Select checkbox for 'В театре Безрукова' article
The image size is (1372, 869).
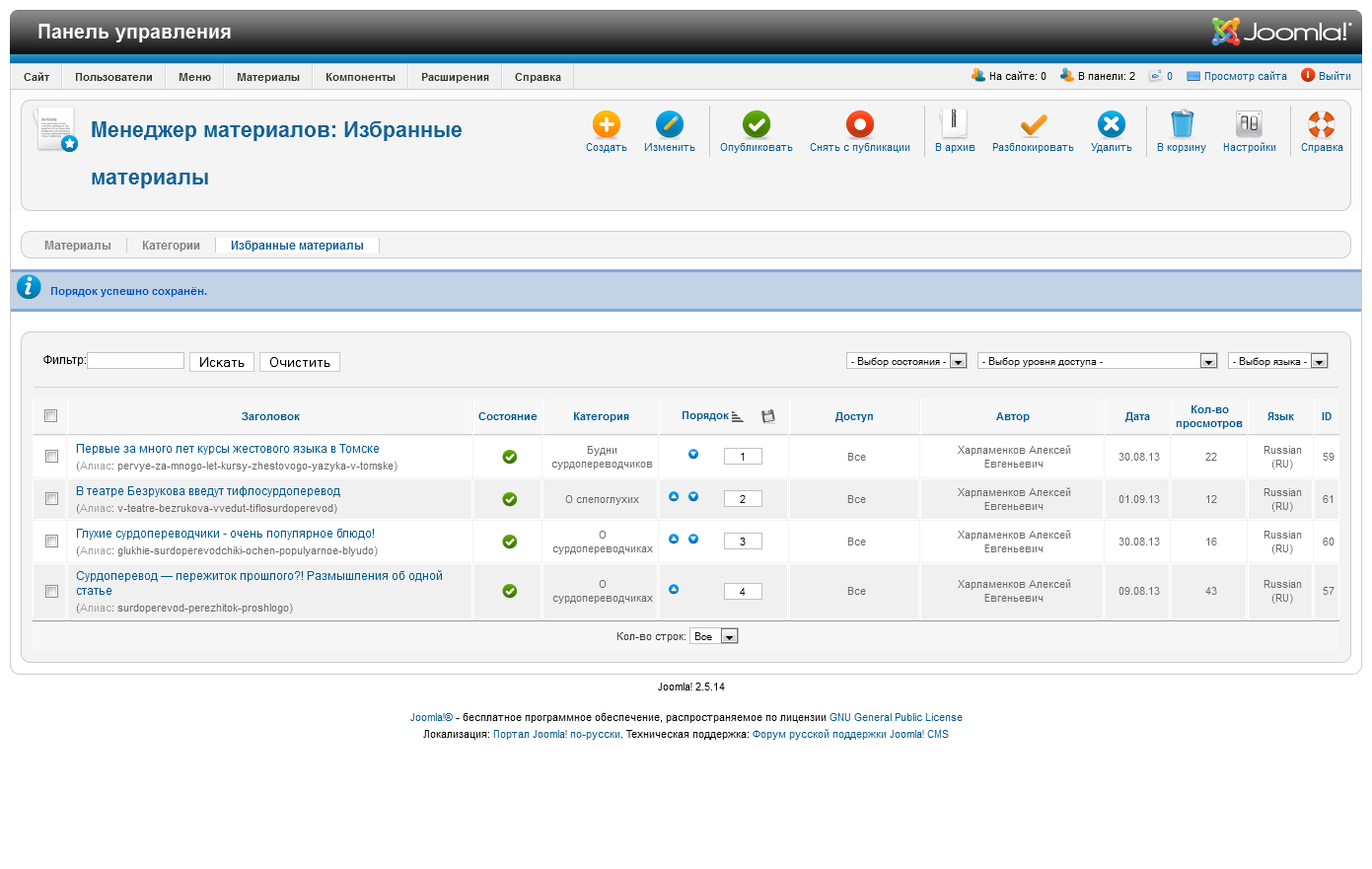[51, 499]
